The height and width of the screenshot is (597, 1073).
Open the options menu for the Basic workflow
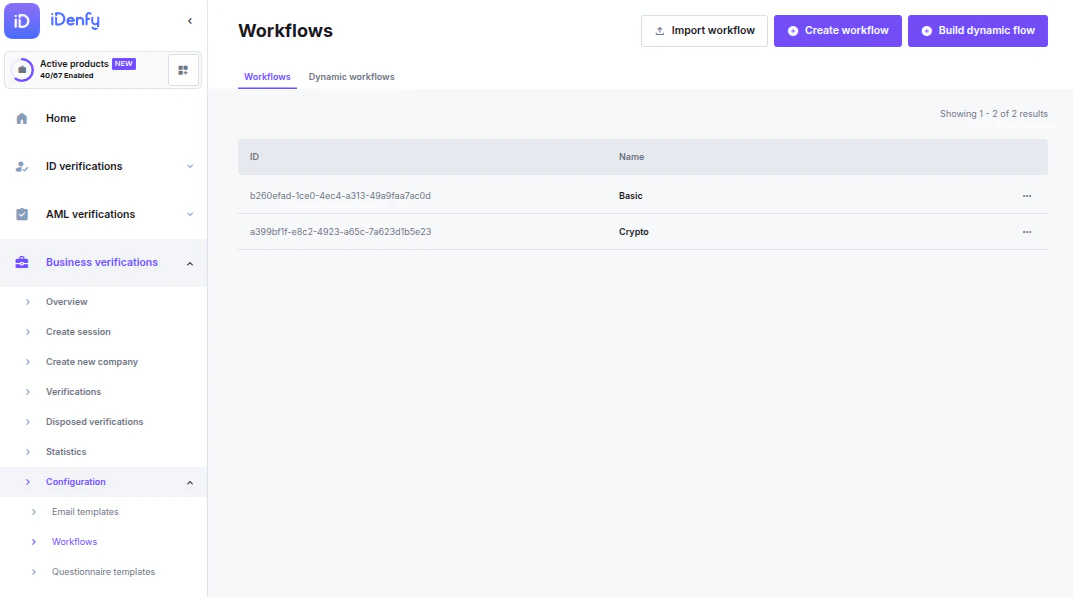[x=1027, y=196]
